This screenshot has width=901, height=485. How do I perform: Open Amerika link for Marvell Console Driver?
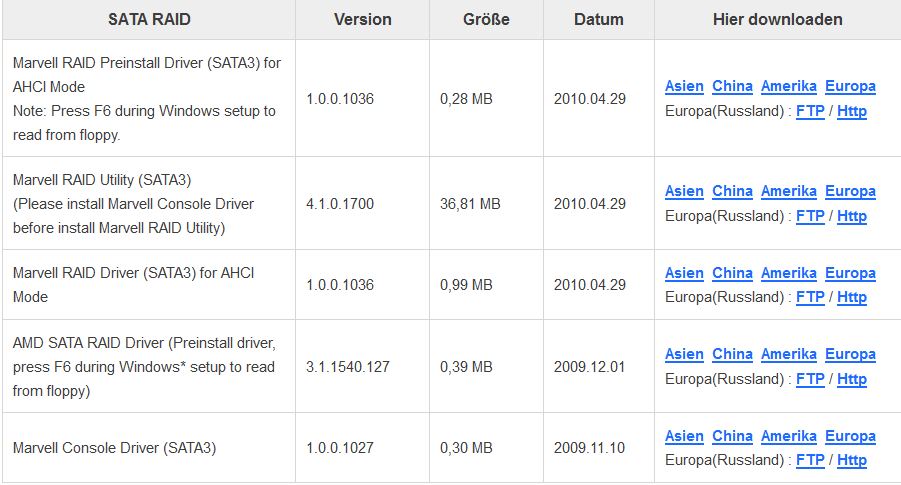point(788,436)
